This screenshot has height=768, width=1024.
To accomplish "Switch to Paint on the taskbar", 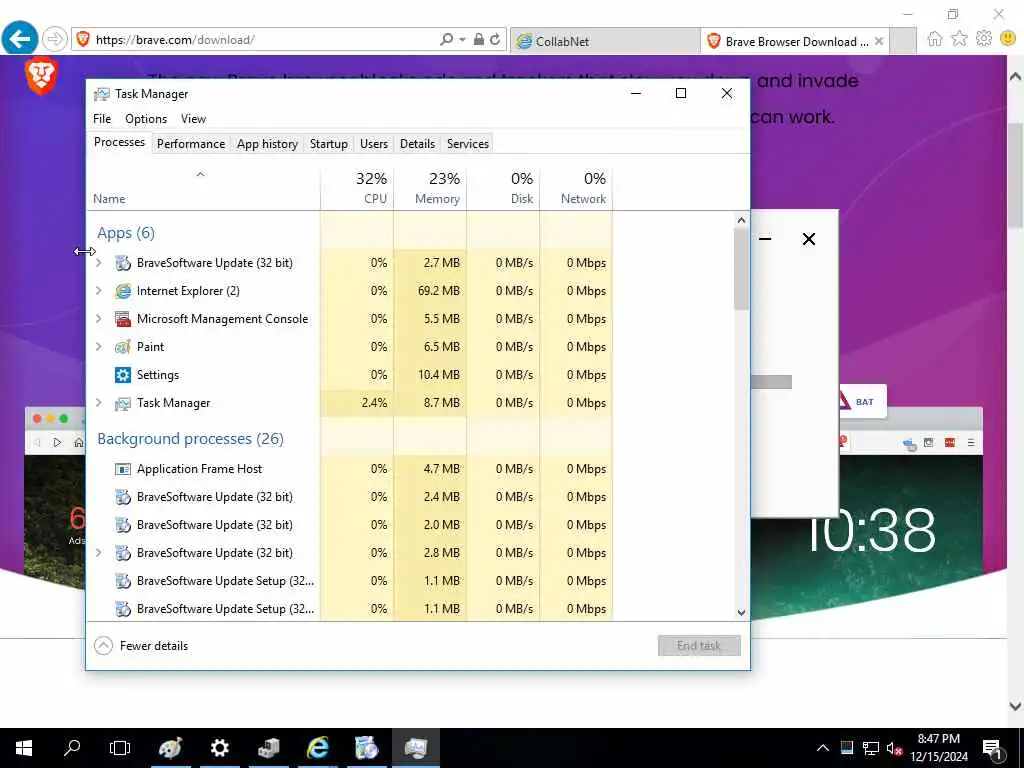I will (170, 748).
